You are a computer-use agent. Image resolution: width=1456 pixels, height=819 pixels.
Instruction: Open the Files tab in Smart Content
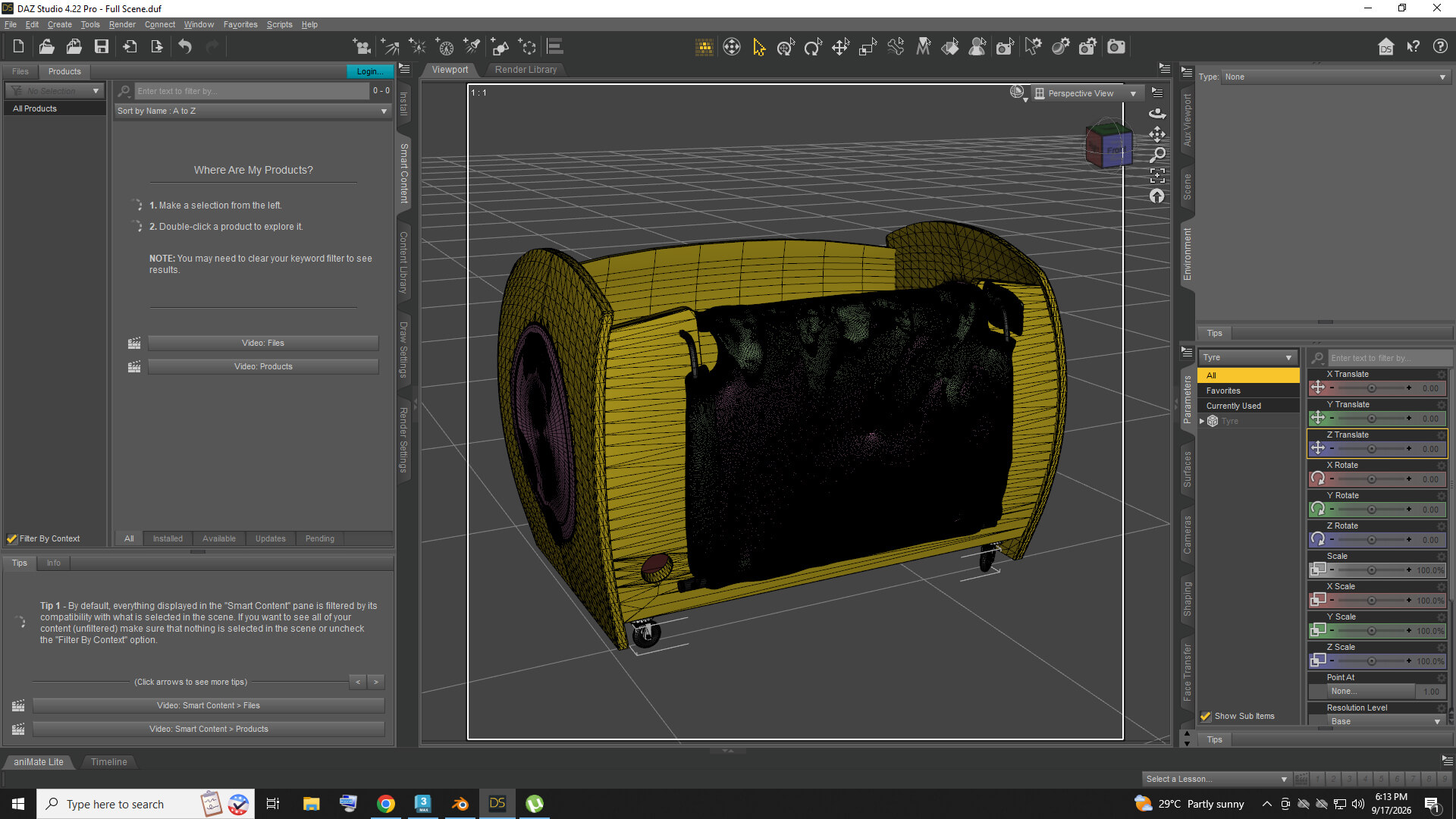[x=20, y=71]
